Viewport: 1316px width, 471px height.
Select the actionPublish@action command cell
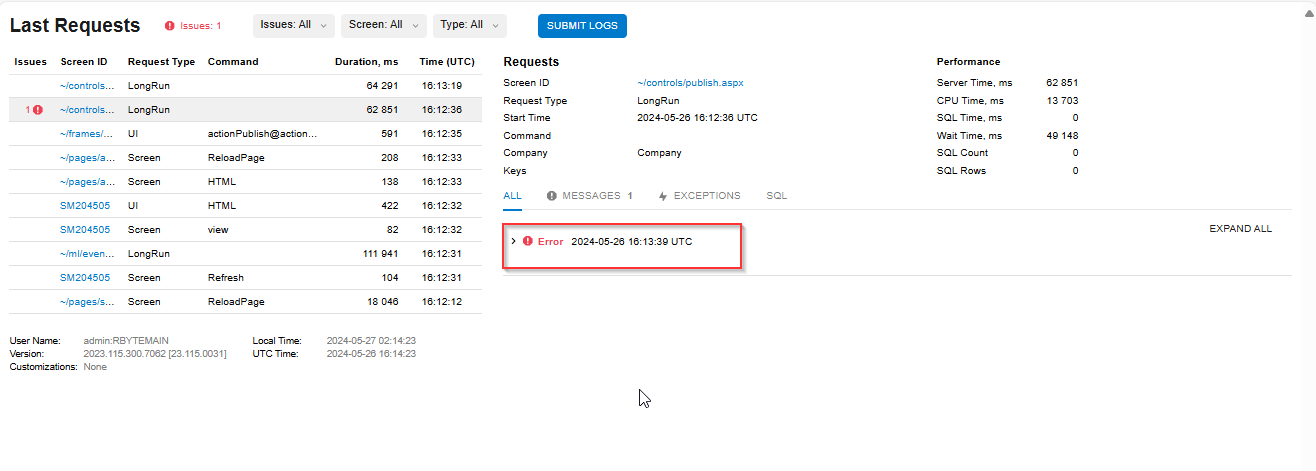[x=262, y=134]
